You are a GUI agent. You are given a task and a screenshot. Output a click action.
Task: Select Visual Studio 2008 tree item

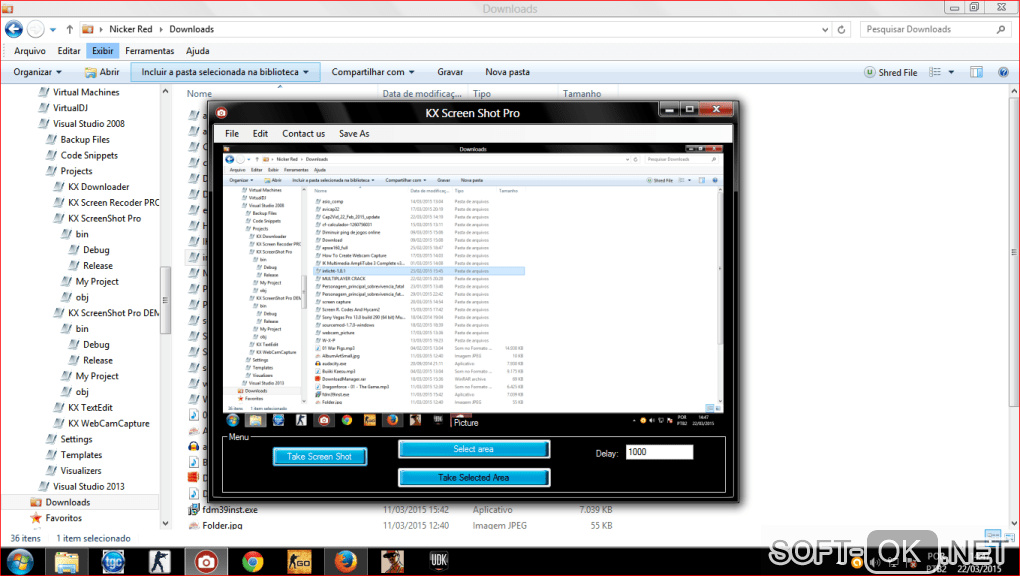coord(88,124)
